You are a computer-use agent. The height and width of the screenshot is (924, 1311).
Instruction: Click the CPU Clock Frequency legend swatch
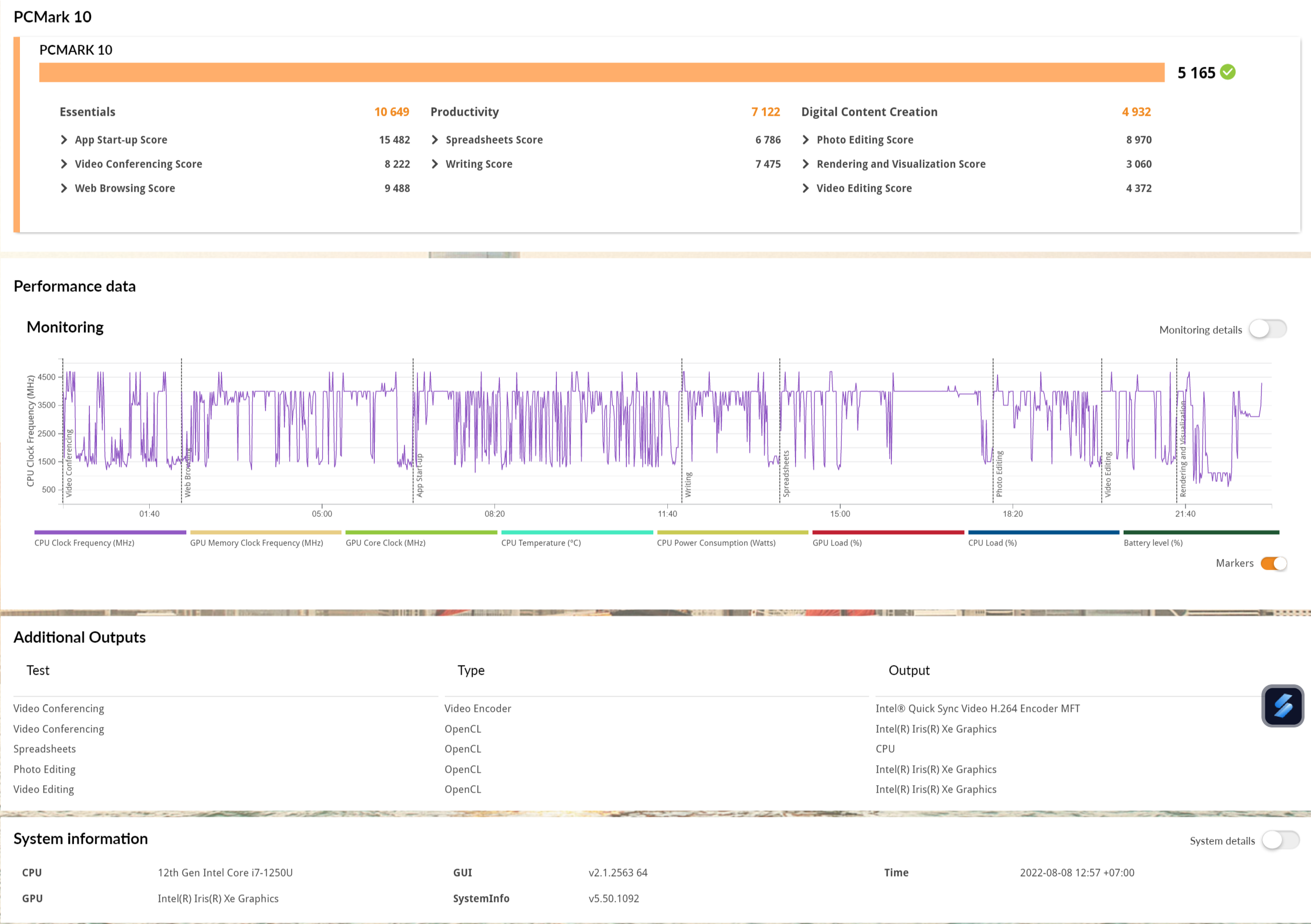110,533
